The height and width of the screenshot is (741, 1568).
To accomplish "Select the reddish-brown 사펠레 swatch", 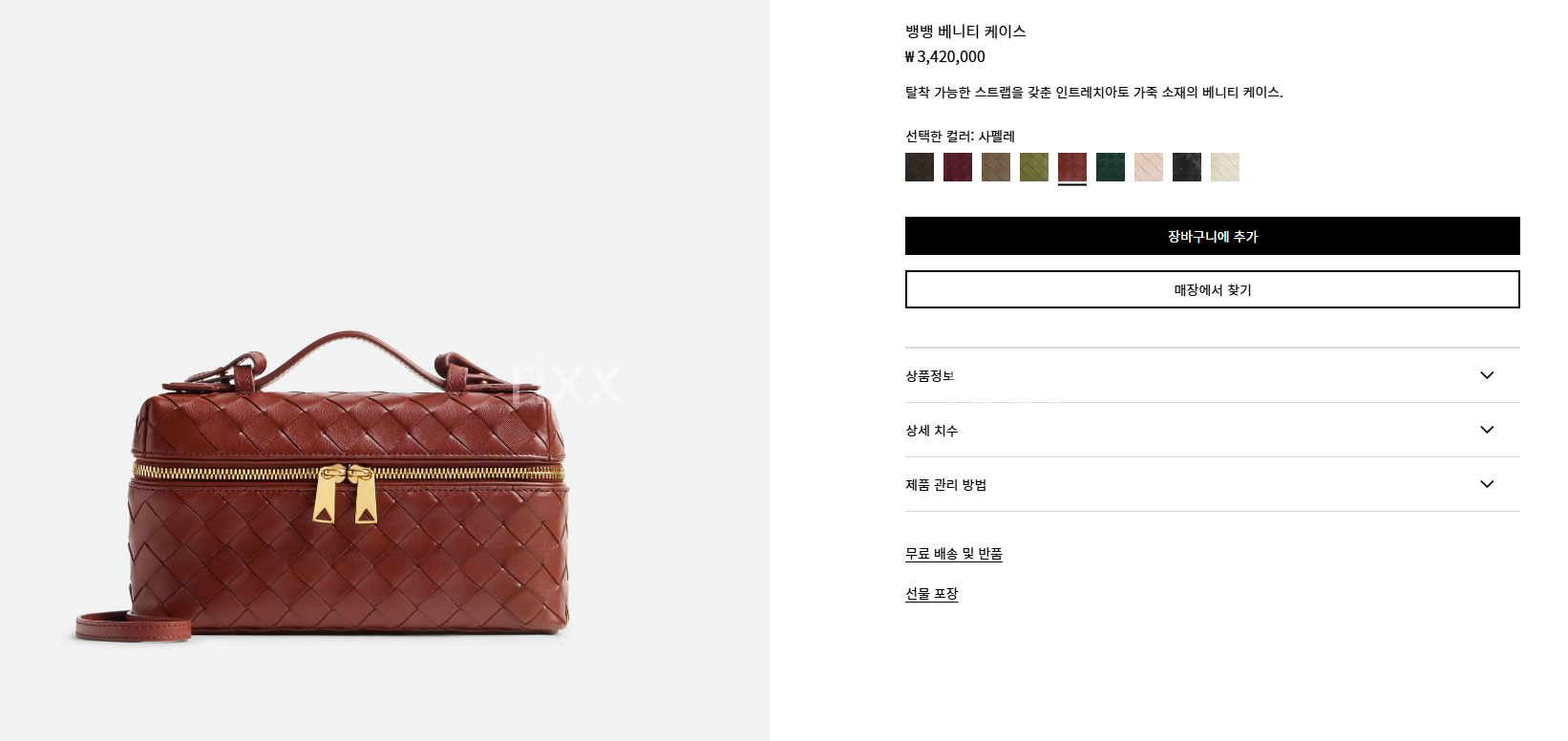I will coord(1072,167).
